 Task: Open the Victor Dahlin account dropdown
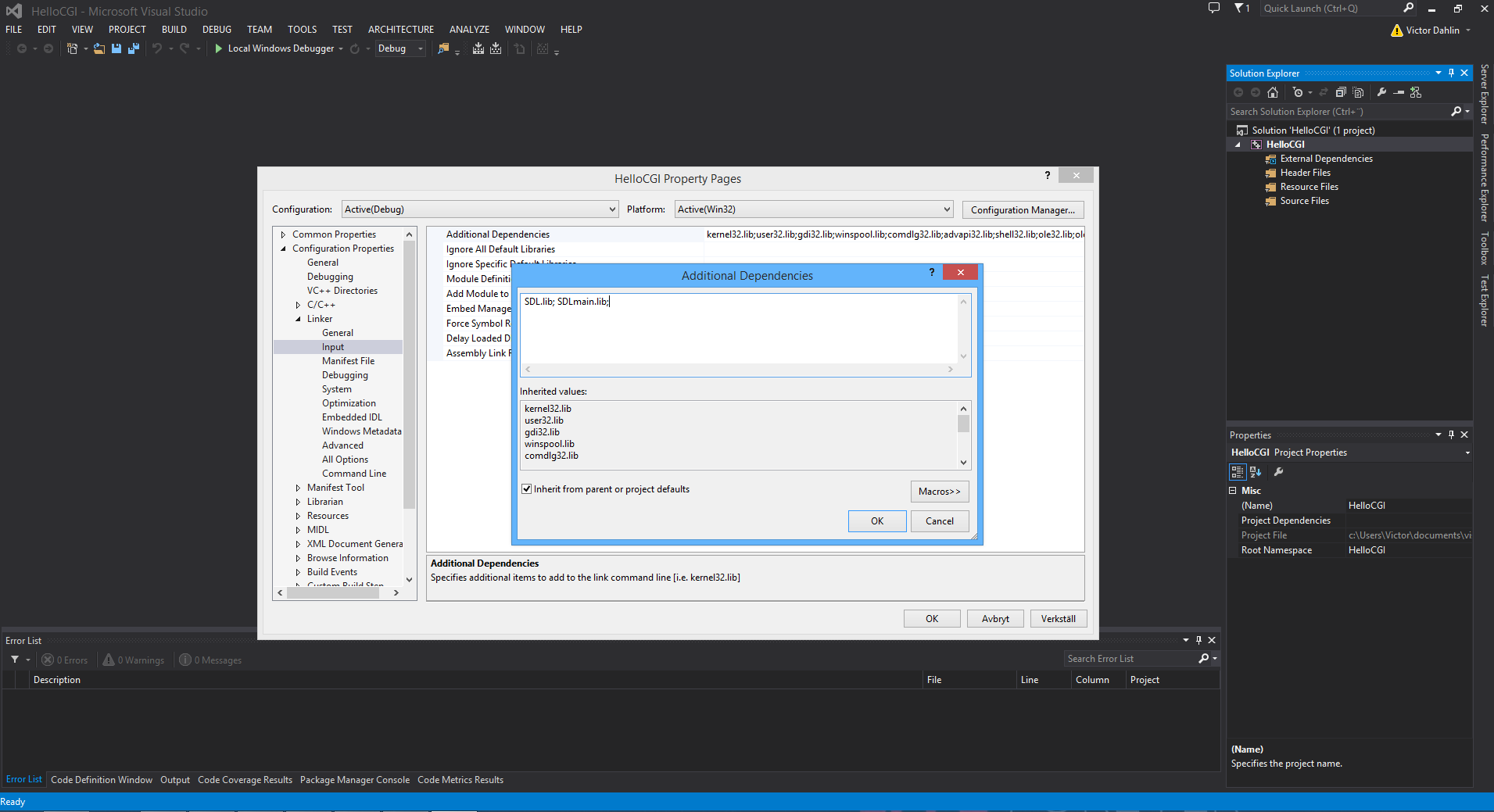(x=1432, y=30)
